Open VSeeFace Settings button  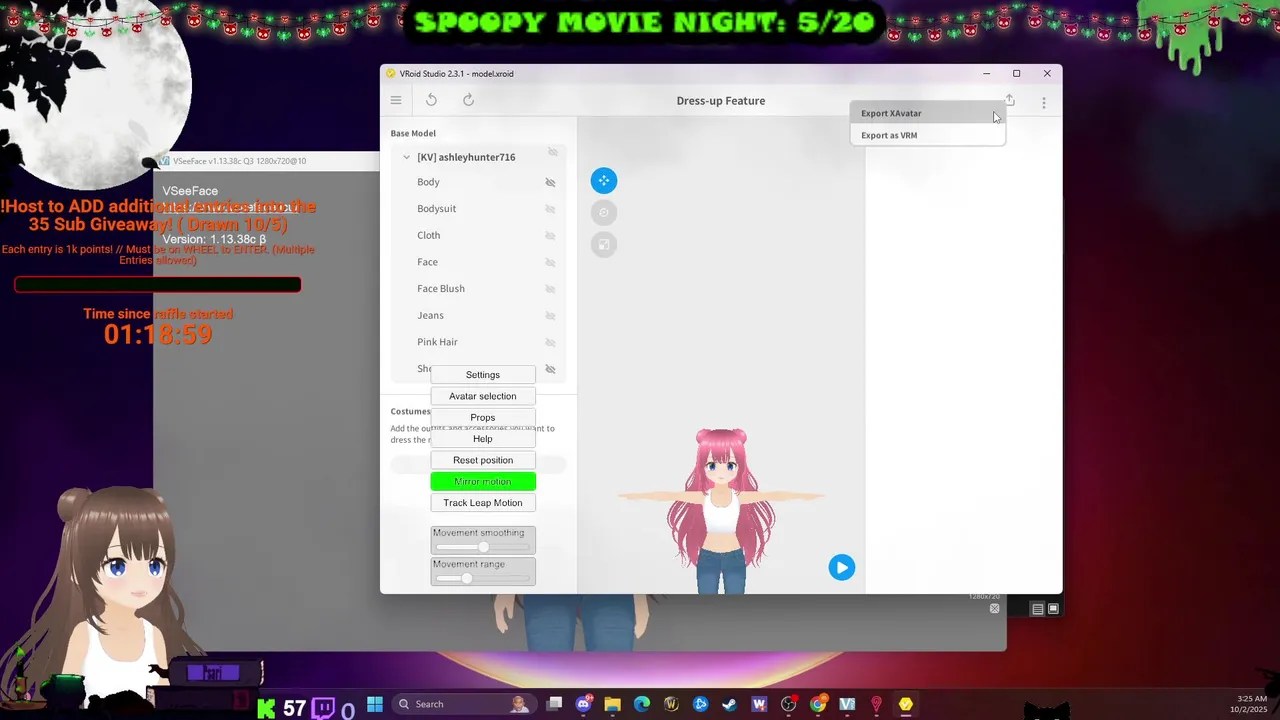click(483, 375)
